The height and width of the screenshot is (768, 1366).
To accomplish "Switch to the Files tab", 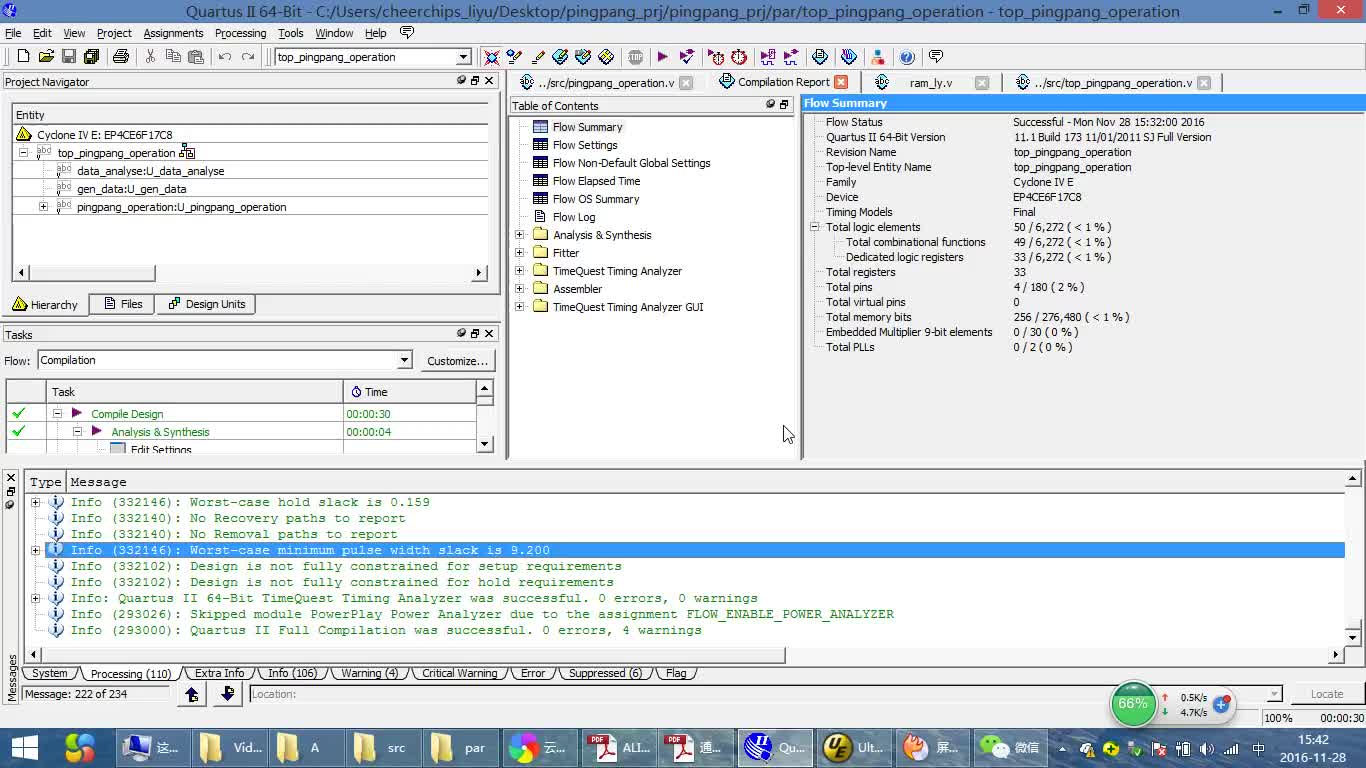I will click(x=122, y=304).
